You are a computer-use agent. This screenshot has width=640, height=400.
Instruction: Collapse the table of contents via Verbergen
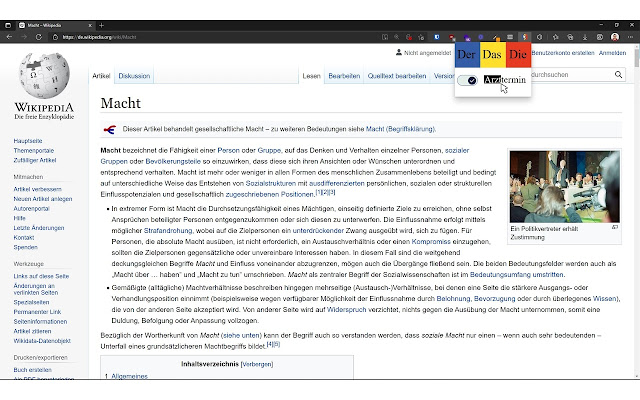(x=257, y=364)
